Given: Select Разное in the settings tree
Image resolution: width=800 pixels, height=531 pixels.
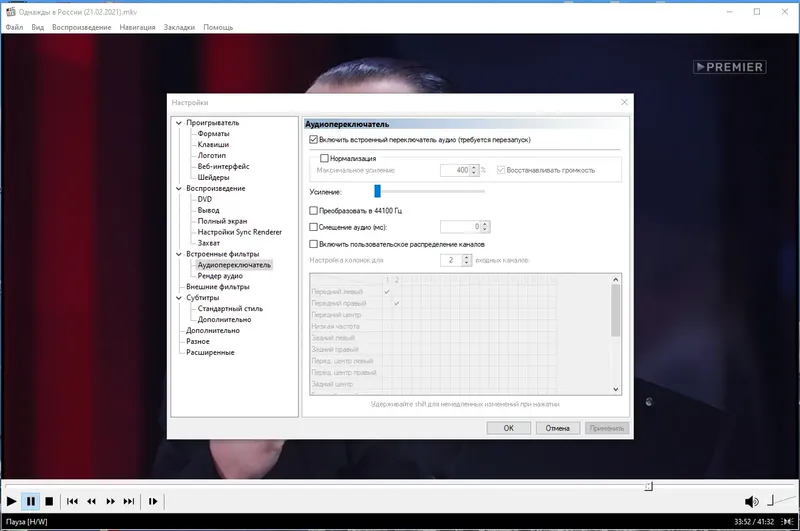Looking at the screenshot, I should pos(198,341).
